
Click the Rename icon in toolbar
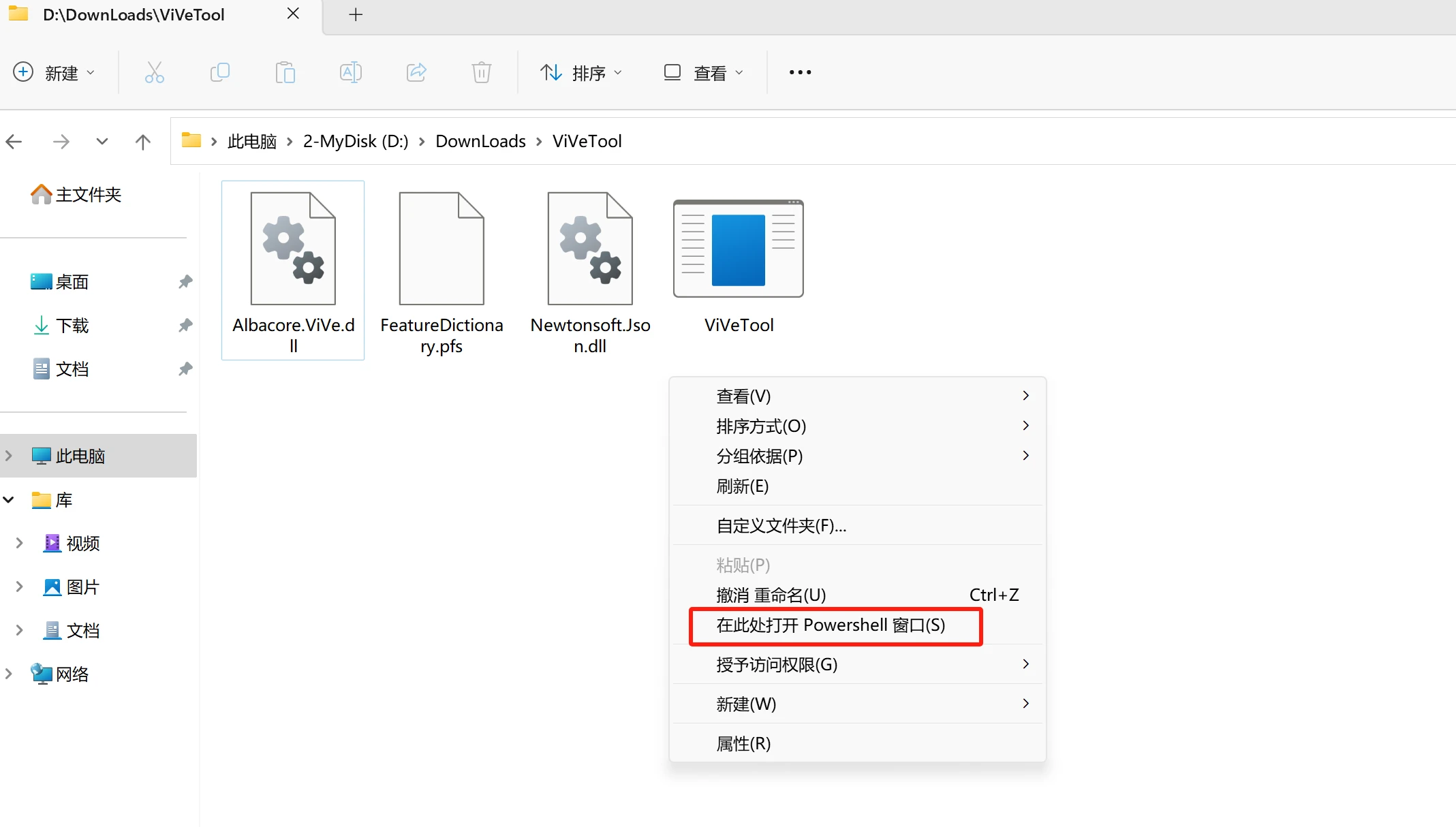click(351, 72)
